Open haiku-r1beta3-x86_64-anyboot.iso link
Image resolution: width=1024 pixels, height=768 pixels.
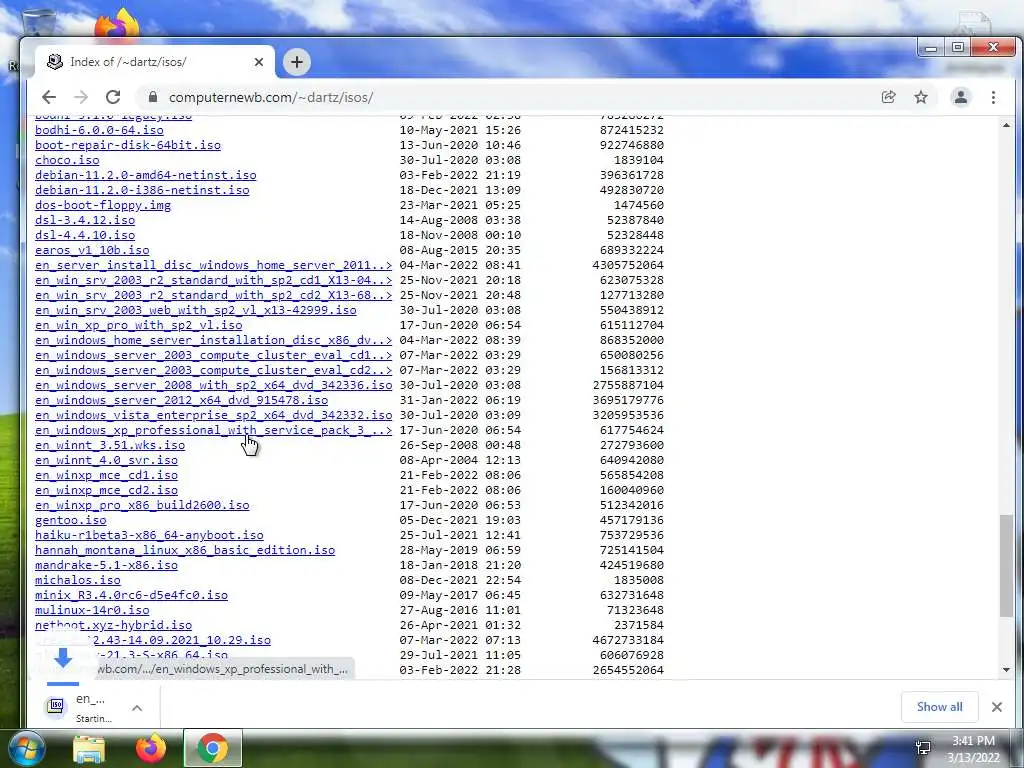click(150, 536)
